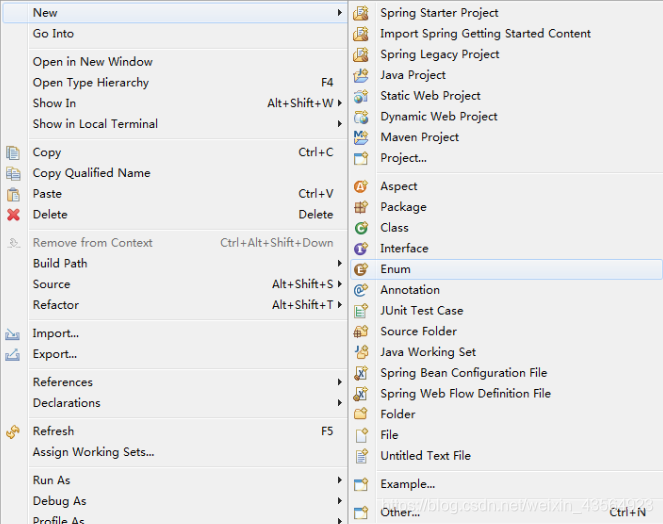Click the Package icon

pyautogui.click(x=361, y=207)
